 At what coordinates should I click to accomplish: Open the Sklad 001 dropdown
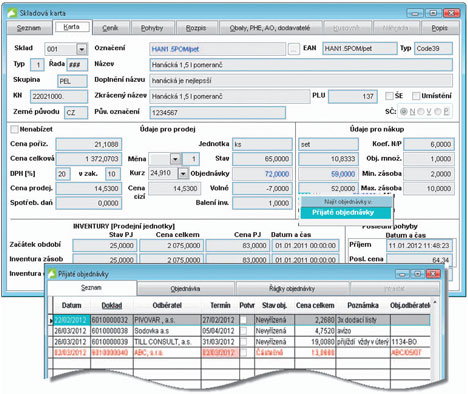82,49
